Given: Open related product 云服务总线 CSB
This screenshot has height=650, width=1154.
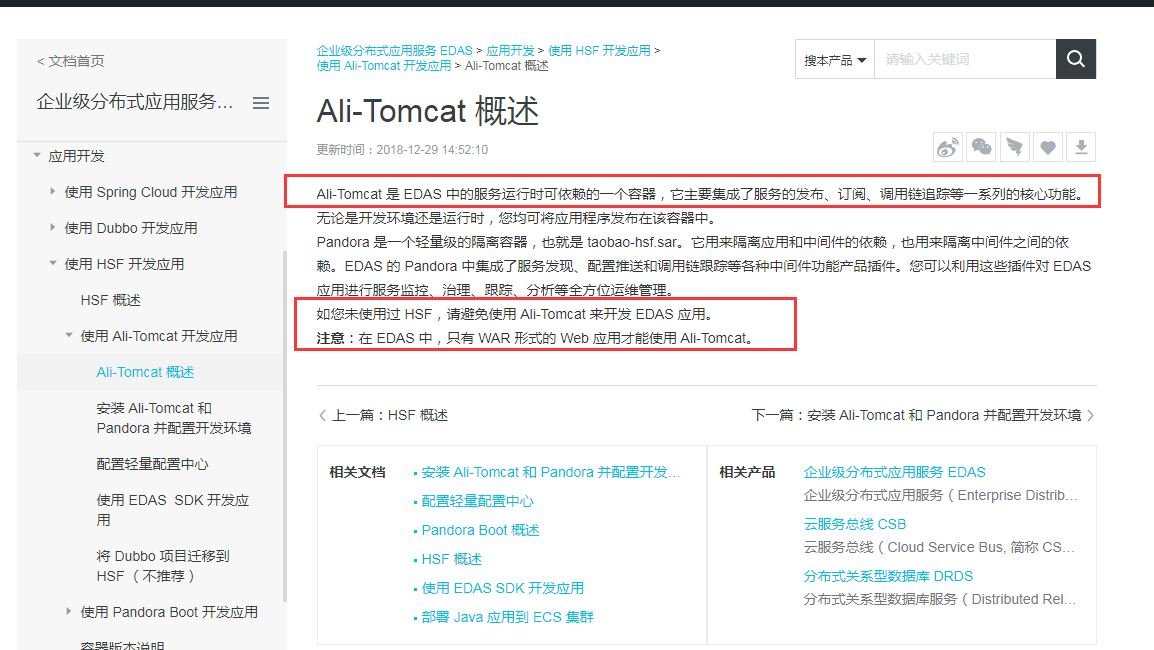Looking at the screenshot, I should click(x=854, y=524).
